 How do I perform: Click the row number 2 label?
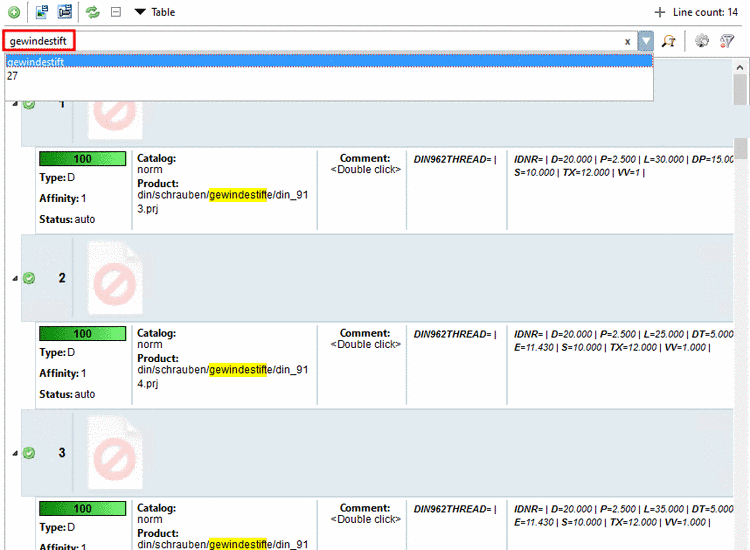coord(62,278)
